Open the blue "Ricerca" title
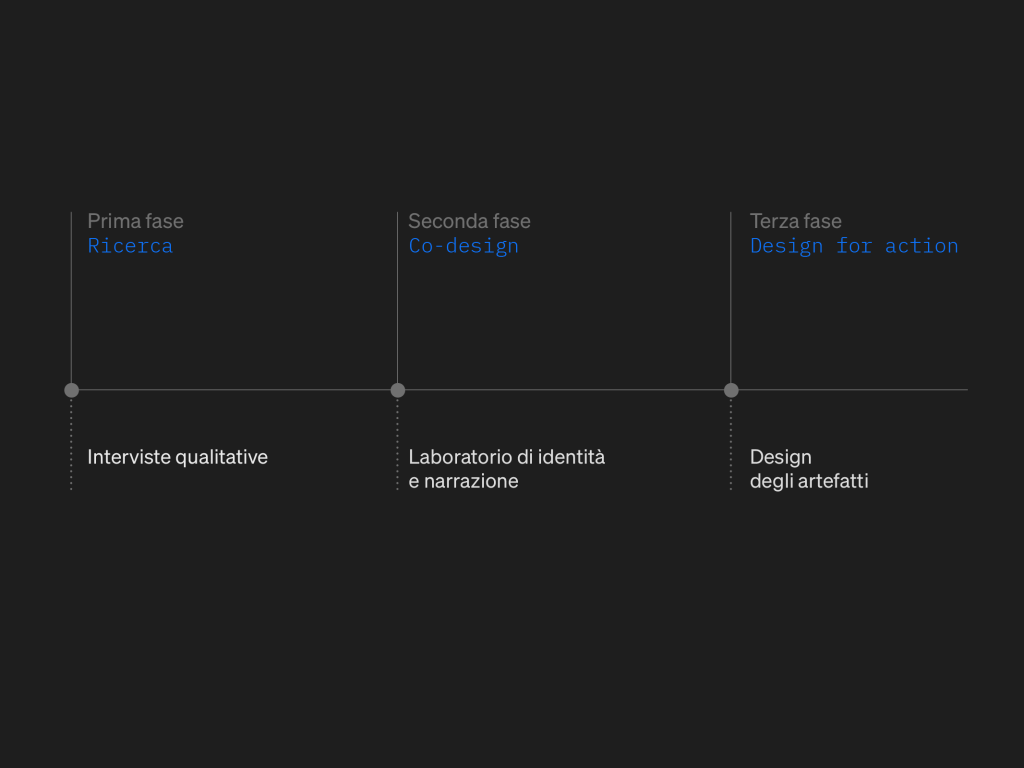 pos(130,246)
